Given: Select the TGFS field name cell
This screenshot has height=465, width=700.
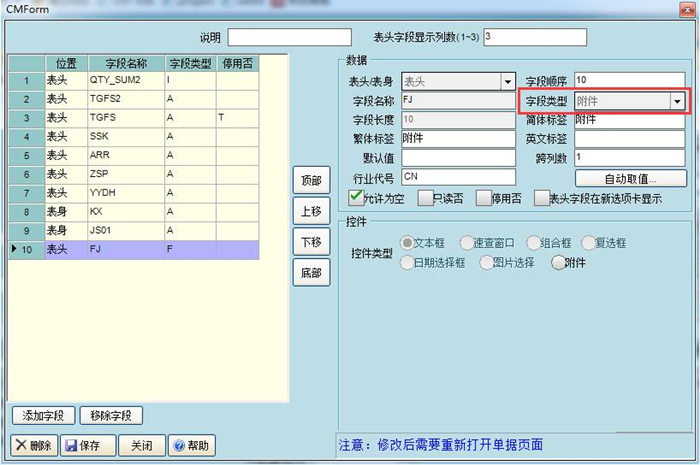Looking at the screenshot, I should click(x=126, y=118).
